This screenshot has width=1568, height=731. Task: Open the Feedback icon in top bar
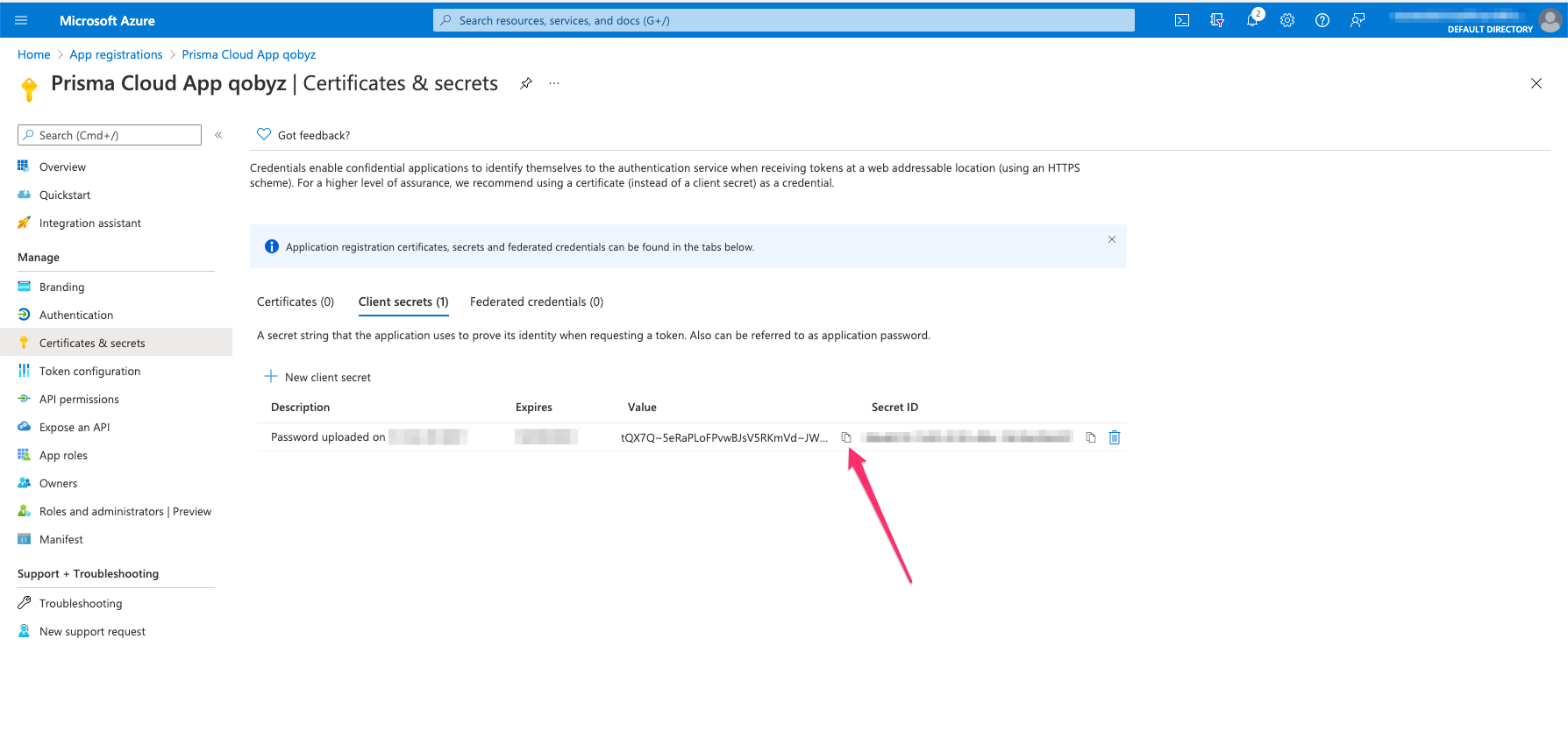pos(1358,20)
